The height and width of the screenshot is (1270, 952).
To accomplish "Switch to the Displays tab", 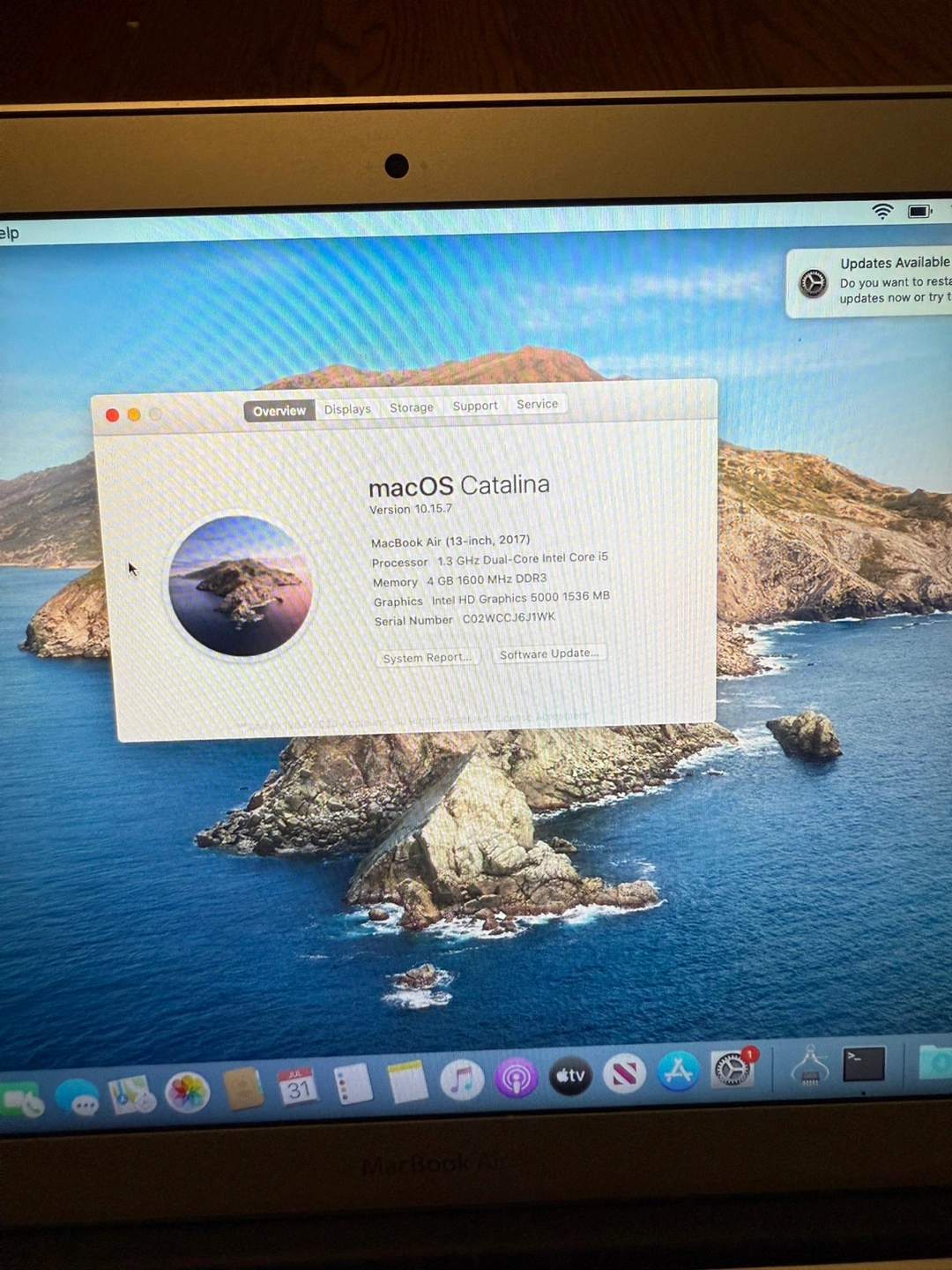I will (347, 409).
